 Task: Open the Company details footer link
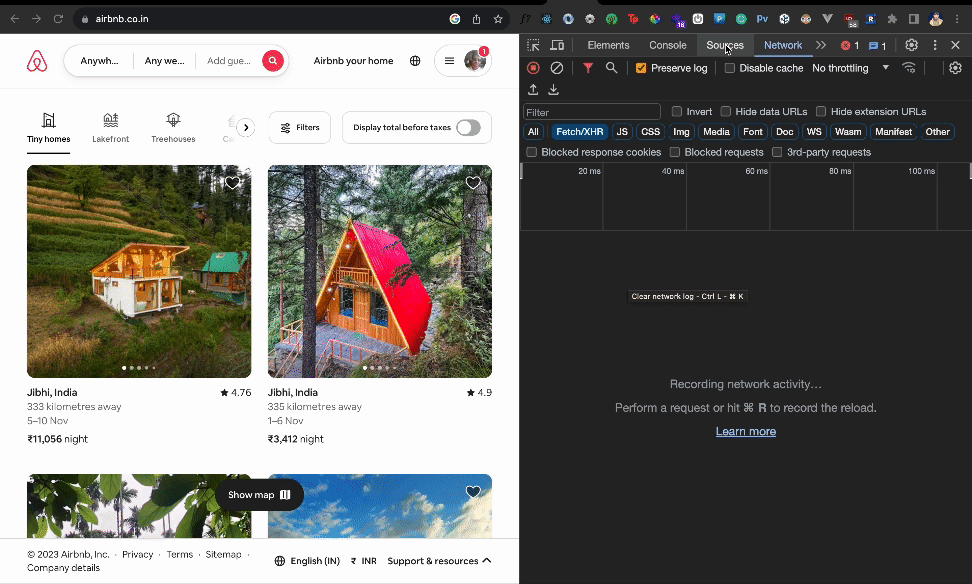[x=63, y=568]
